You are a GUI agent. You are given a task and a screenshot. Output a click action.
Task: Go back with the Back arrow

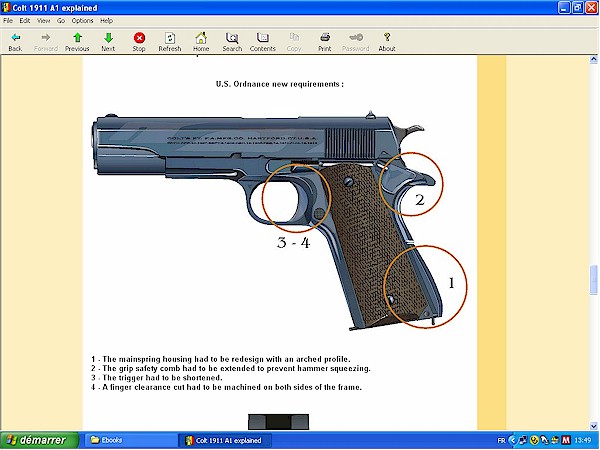(15, 41)
